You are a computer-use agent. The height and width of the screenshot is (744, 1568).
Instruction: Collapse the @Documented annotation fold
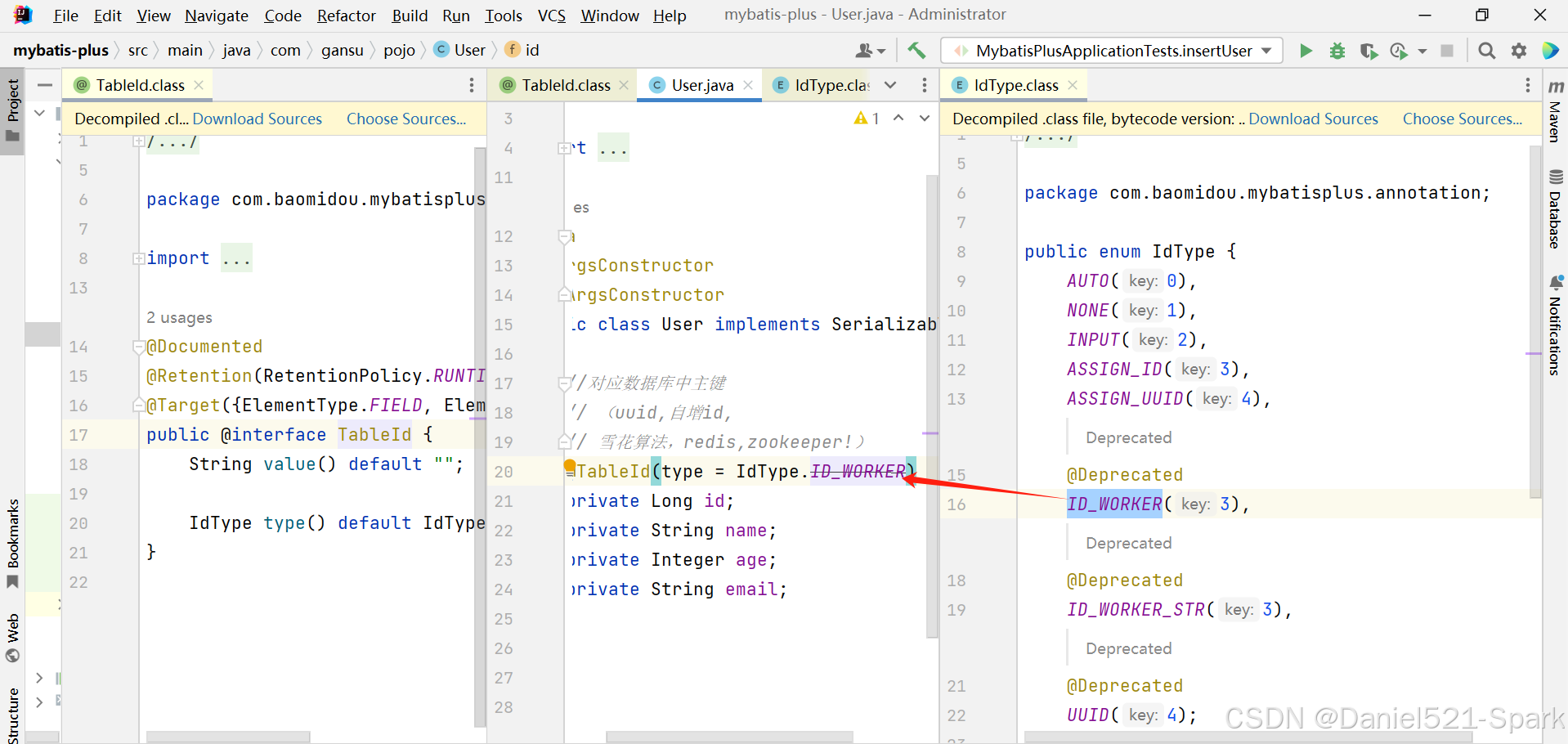(138, 347)
